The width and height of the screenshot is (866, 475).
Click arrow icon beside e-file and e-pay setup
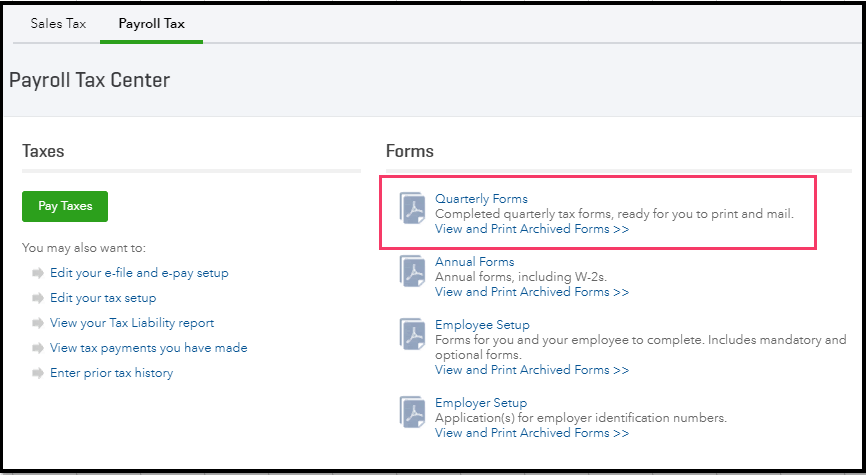pyautogui.click(x=38, y=273)
